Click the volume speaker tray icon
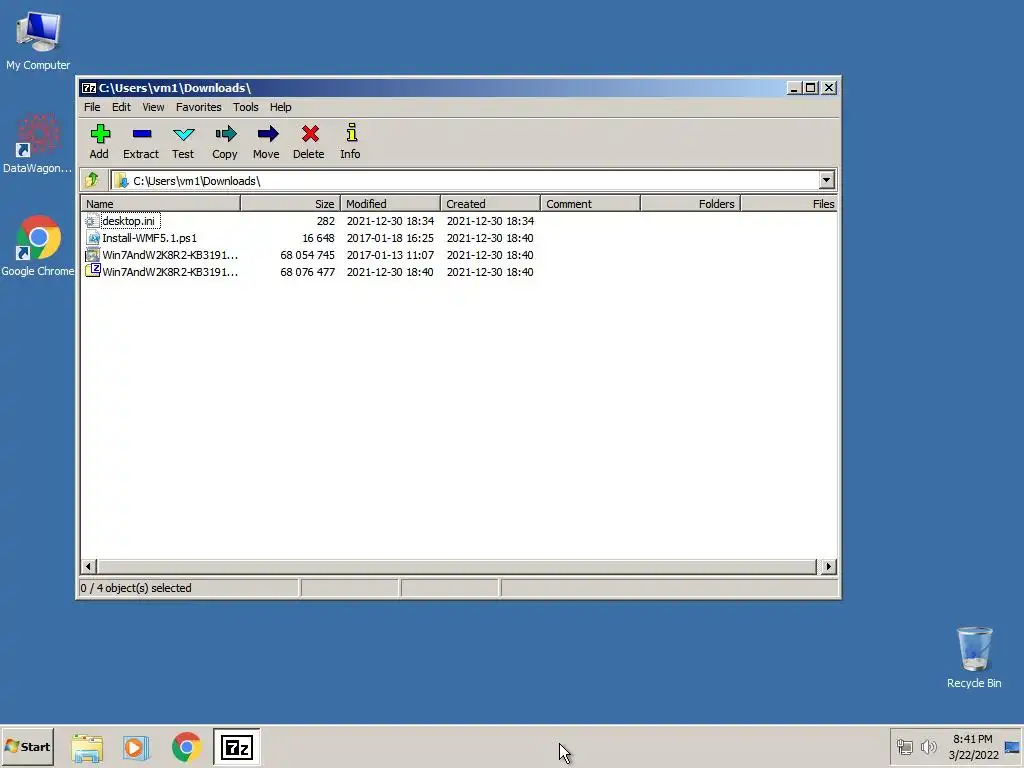Viewport: 1024px width, 768px height. (x=928, y=746)
